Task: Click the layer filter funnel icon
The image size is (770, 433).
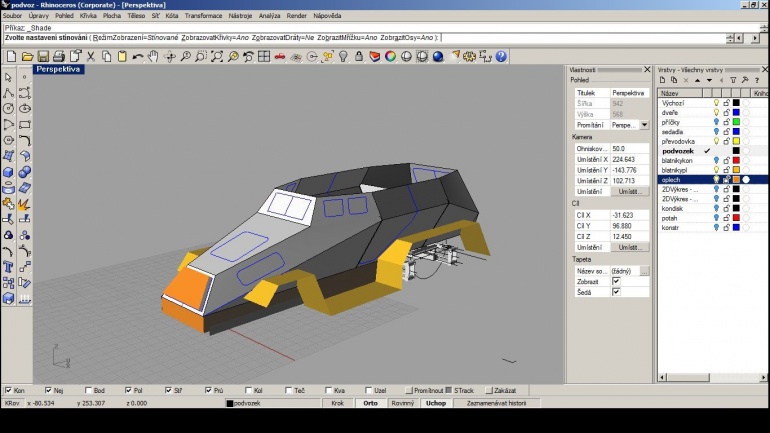Action: (x=733, y=80)
